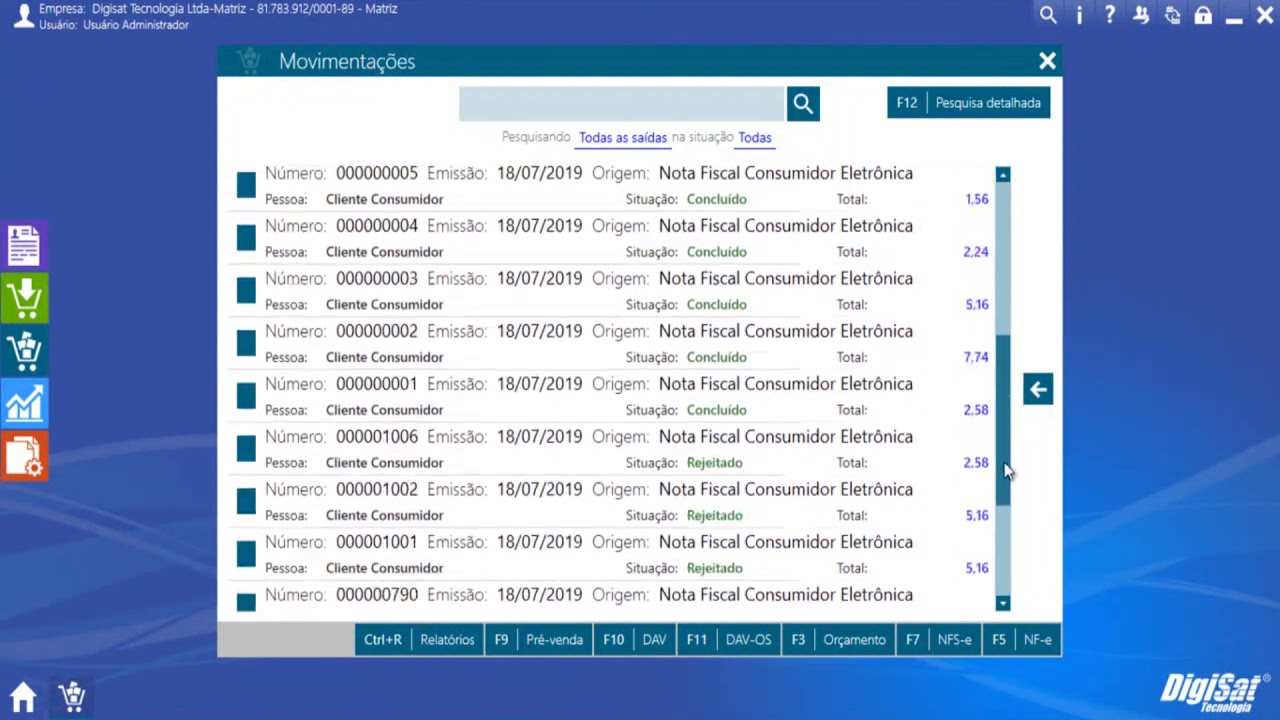Open the chart reports sidebar icon

[24, 404]
